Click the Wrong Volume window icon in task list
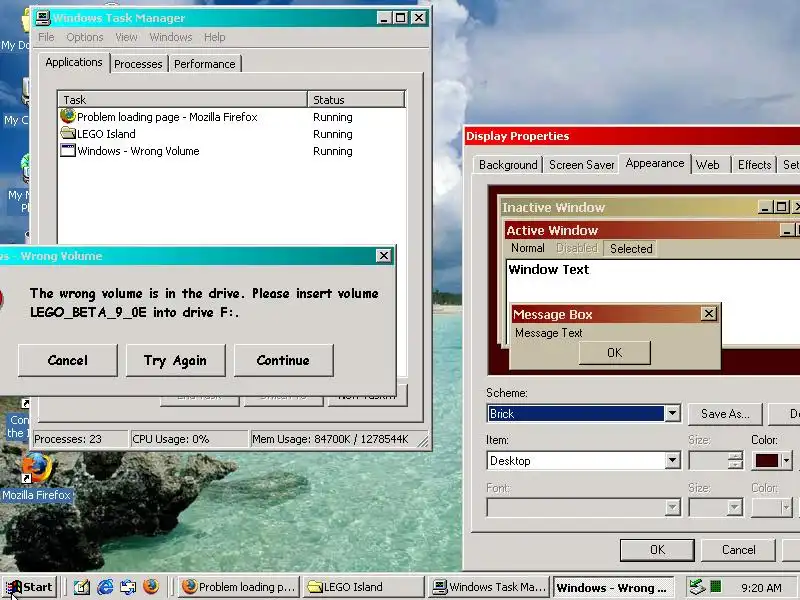The image size is (800, 600). [x=68, y=151]
